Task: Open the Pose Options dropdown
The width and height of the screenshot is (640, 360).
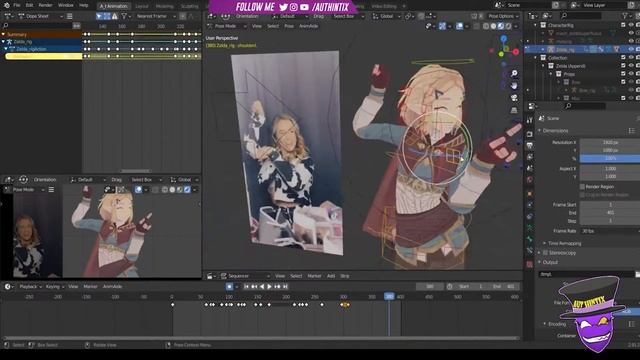Action: [x=504, y=16]
